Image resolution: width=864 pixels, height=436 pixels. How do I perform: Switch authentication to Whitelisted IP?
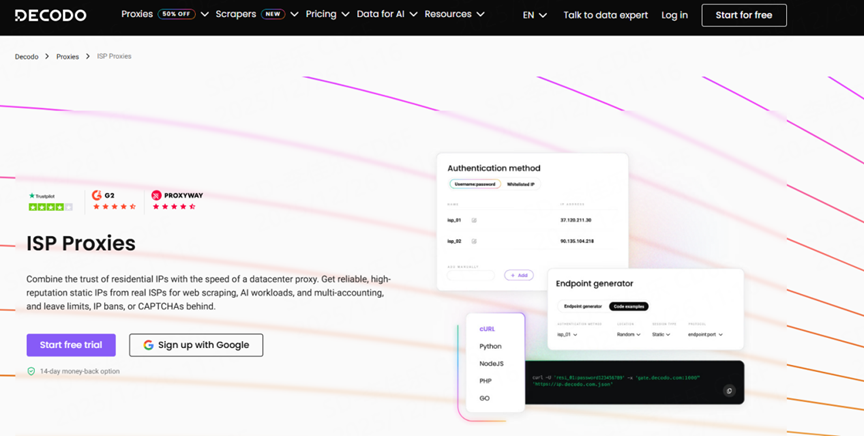point(520,185)
